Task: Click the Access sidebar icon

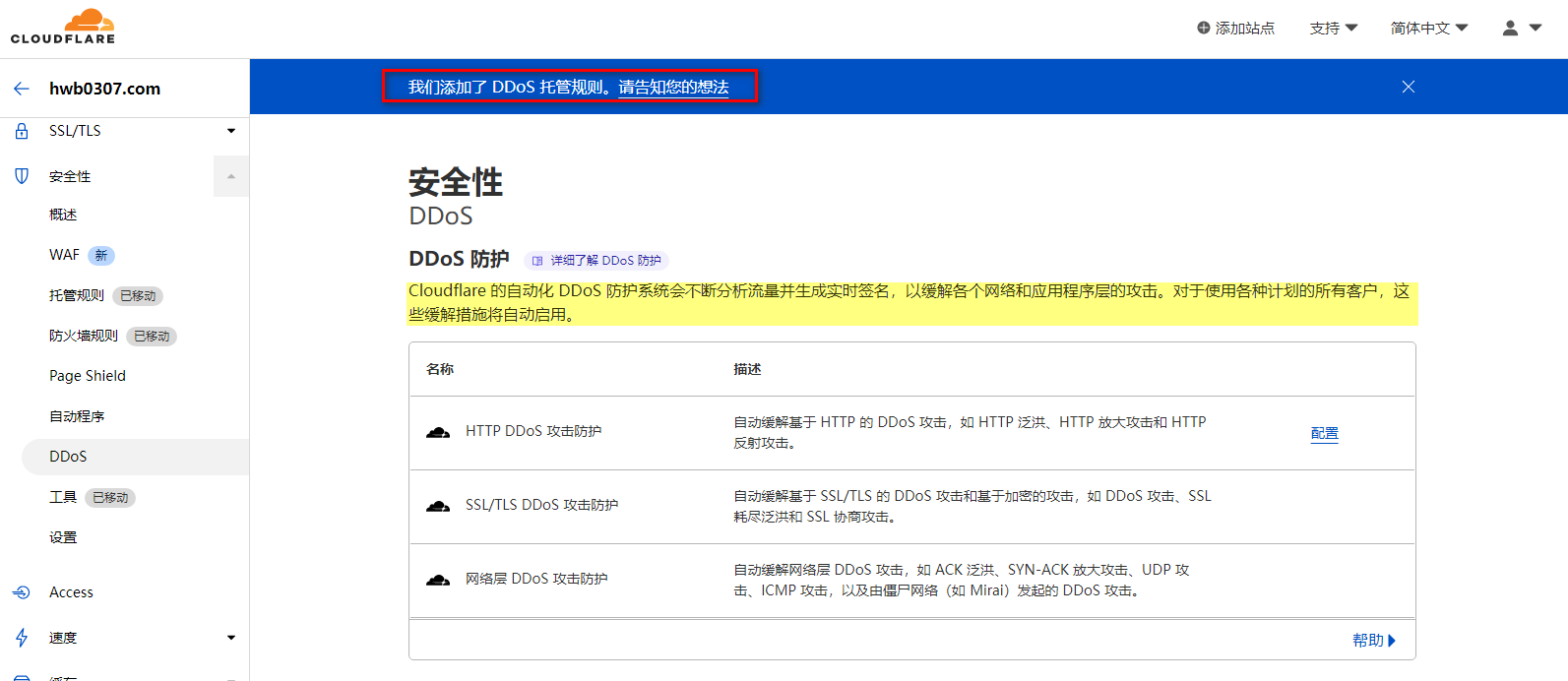Action: coord(22,592)
